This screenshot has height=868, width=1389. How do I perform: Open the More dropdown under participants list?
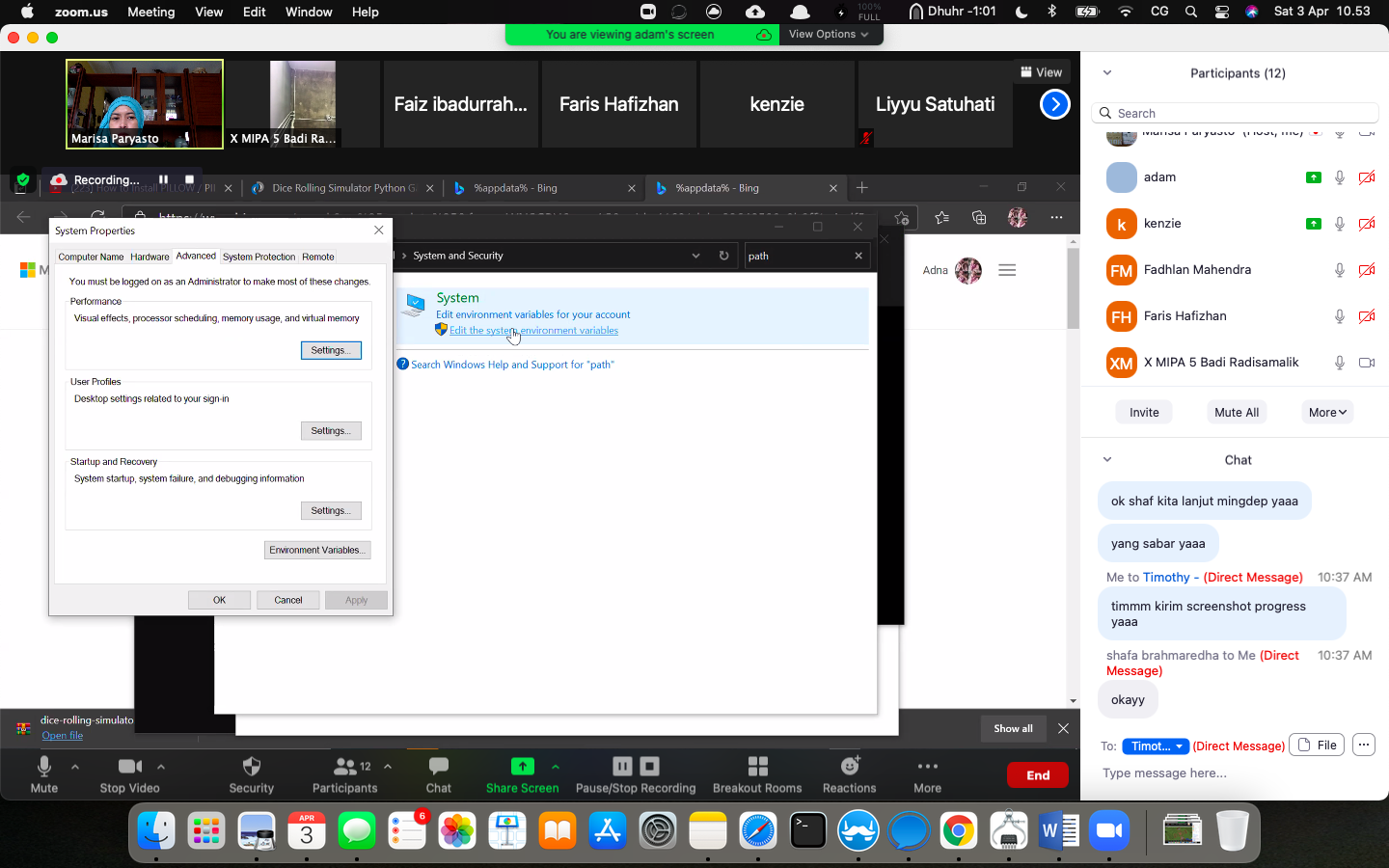1327,413
